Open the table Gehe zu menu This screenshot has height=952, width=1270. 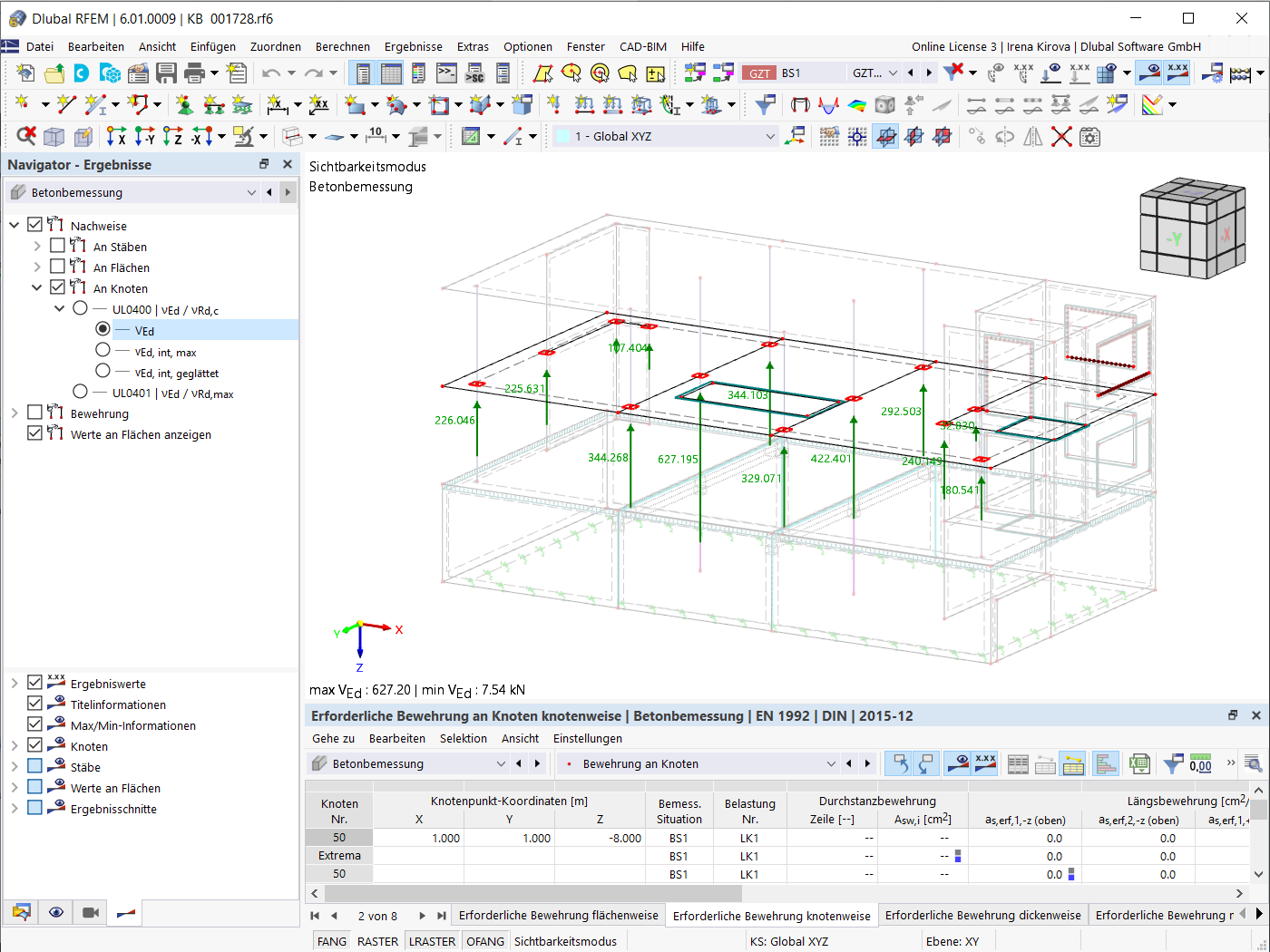(x=334, y=739)
